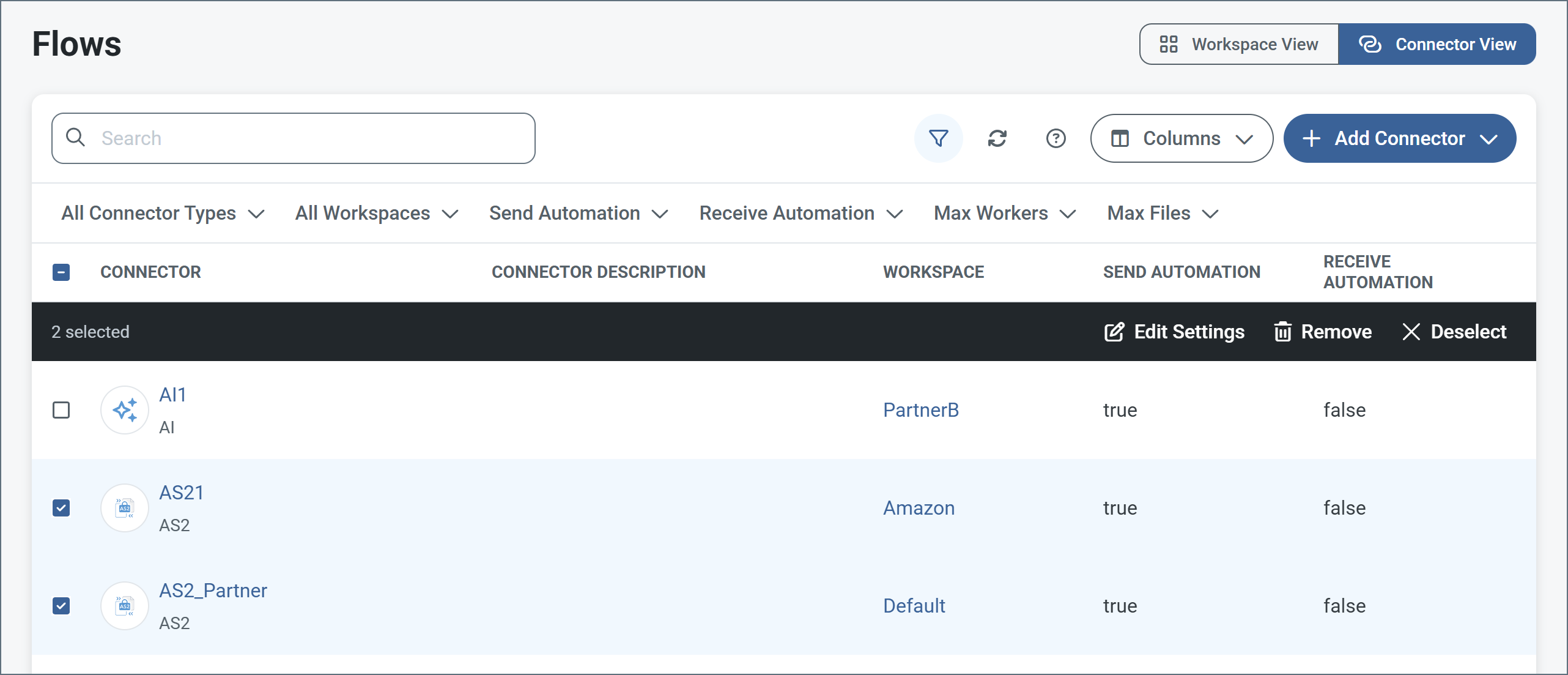Click the refresh arrows icon
Image resolution: width=1568 pixels, height=675 pixels.
point(997,138)
